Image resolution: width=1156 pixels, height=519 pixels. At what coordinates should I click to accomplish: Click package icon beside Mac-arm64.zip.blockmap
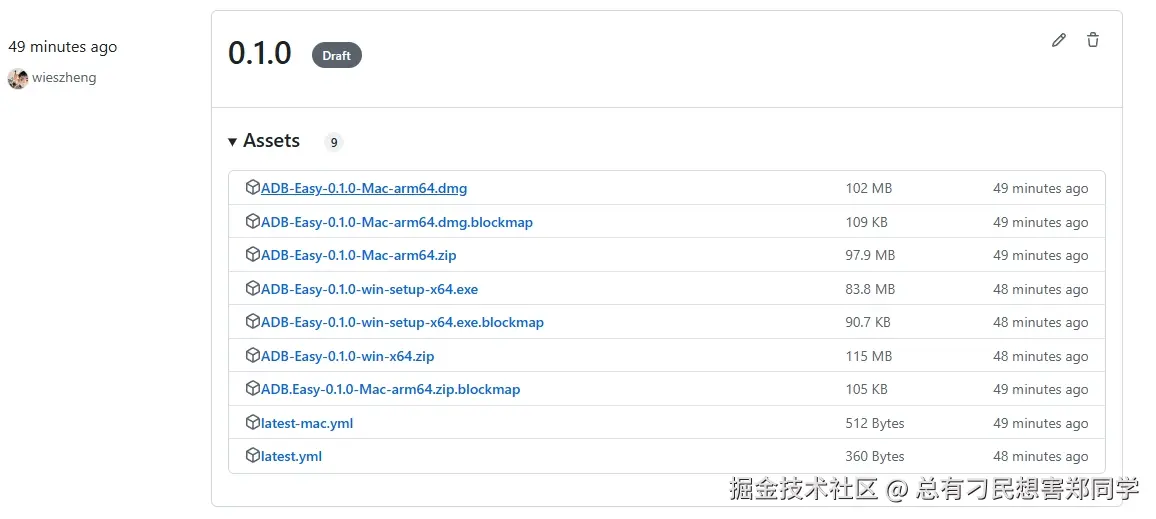pyautogui.click(x=253, y=389)
